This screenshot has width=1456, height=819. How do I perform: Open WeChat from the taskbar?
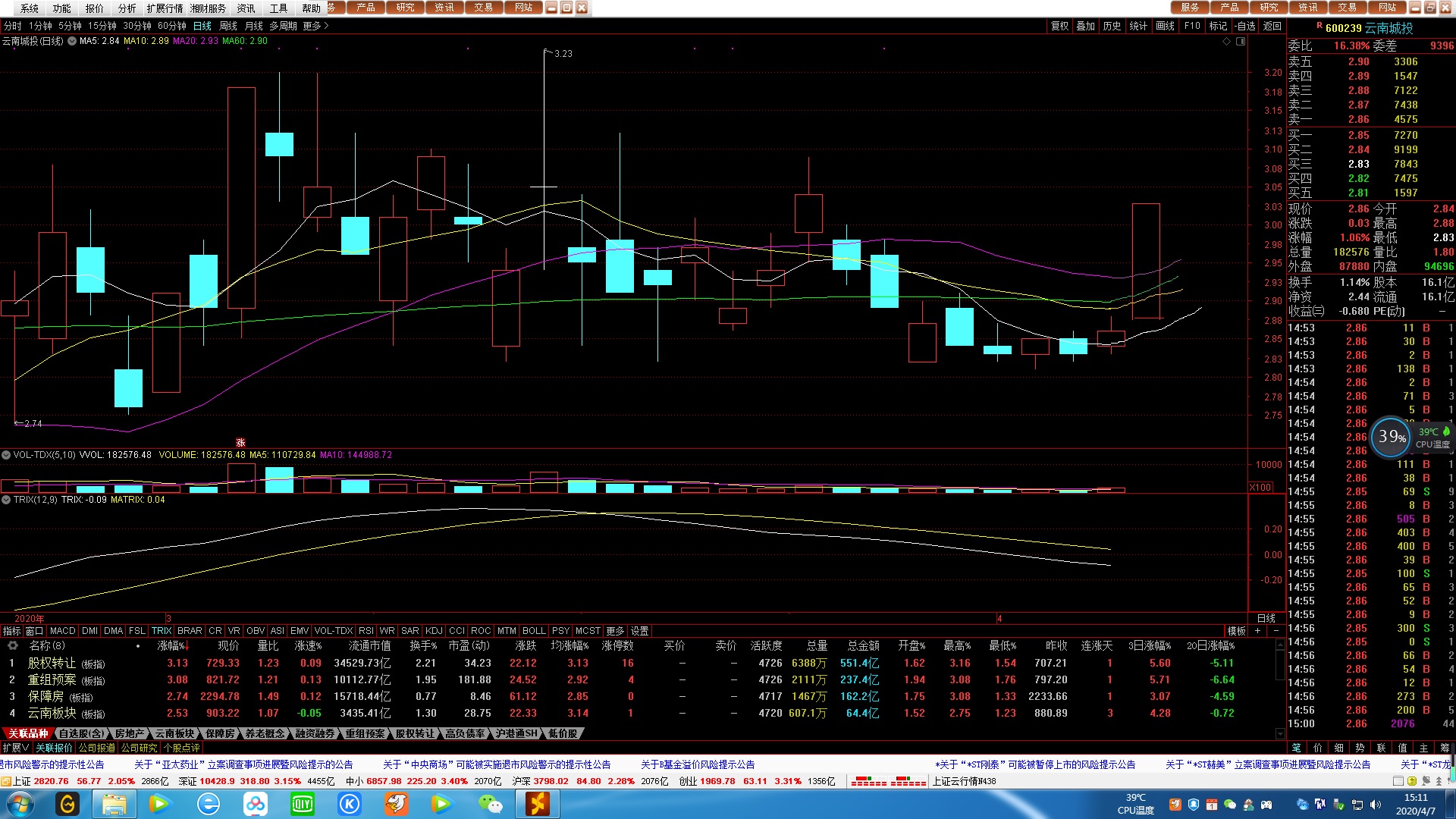(490, 804)
